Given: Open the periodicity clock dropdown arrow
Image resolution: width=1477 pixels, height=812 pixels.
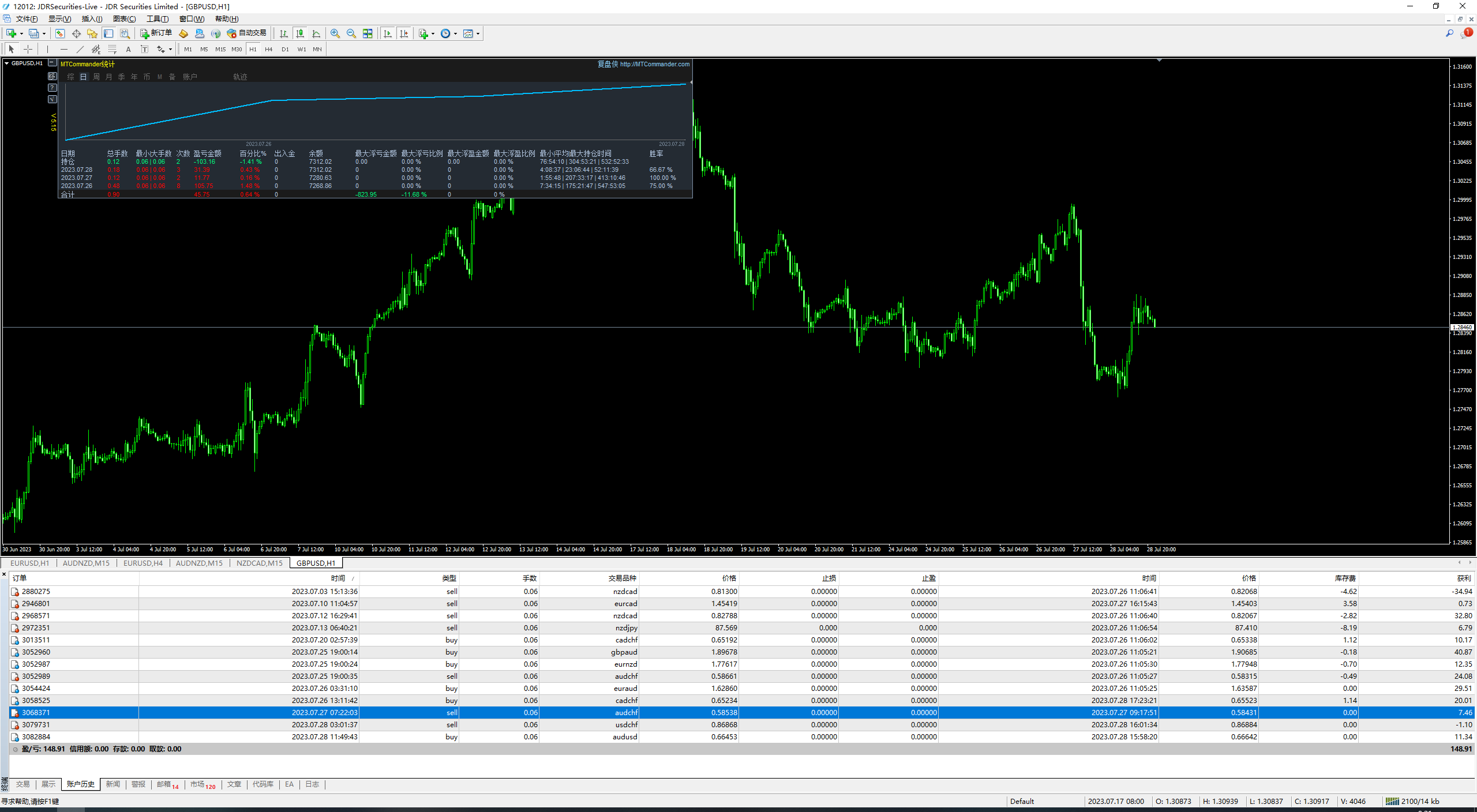Looking at the screenshot, I should (x=455, y=33).
